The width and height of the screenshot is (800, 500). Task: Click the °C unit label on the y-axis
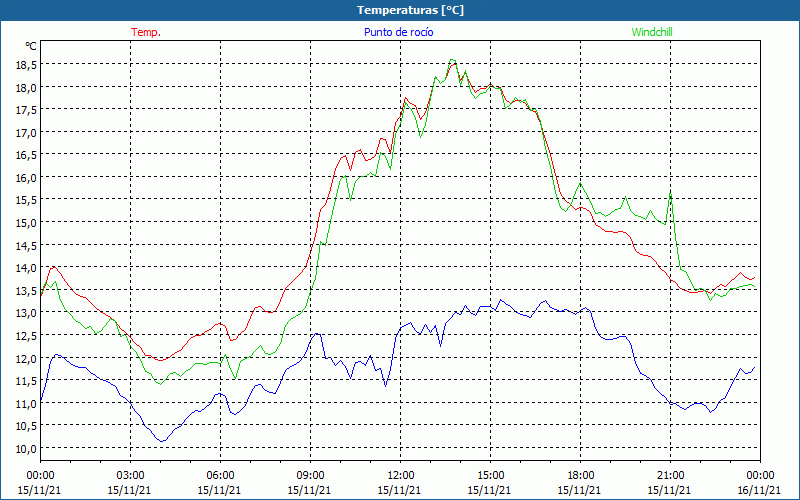coord(31,46)
